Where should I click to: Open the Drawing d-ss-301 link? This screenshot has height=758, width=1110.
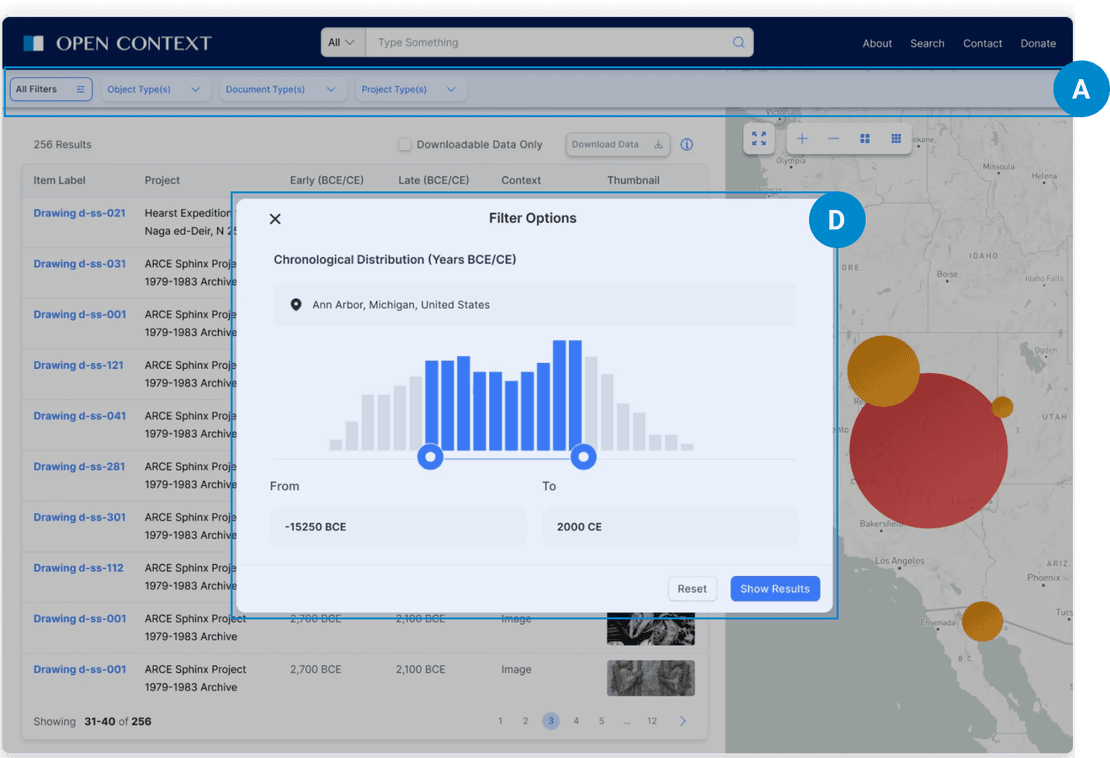tap(79, 517)
